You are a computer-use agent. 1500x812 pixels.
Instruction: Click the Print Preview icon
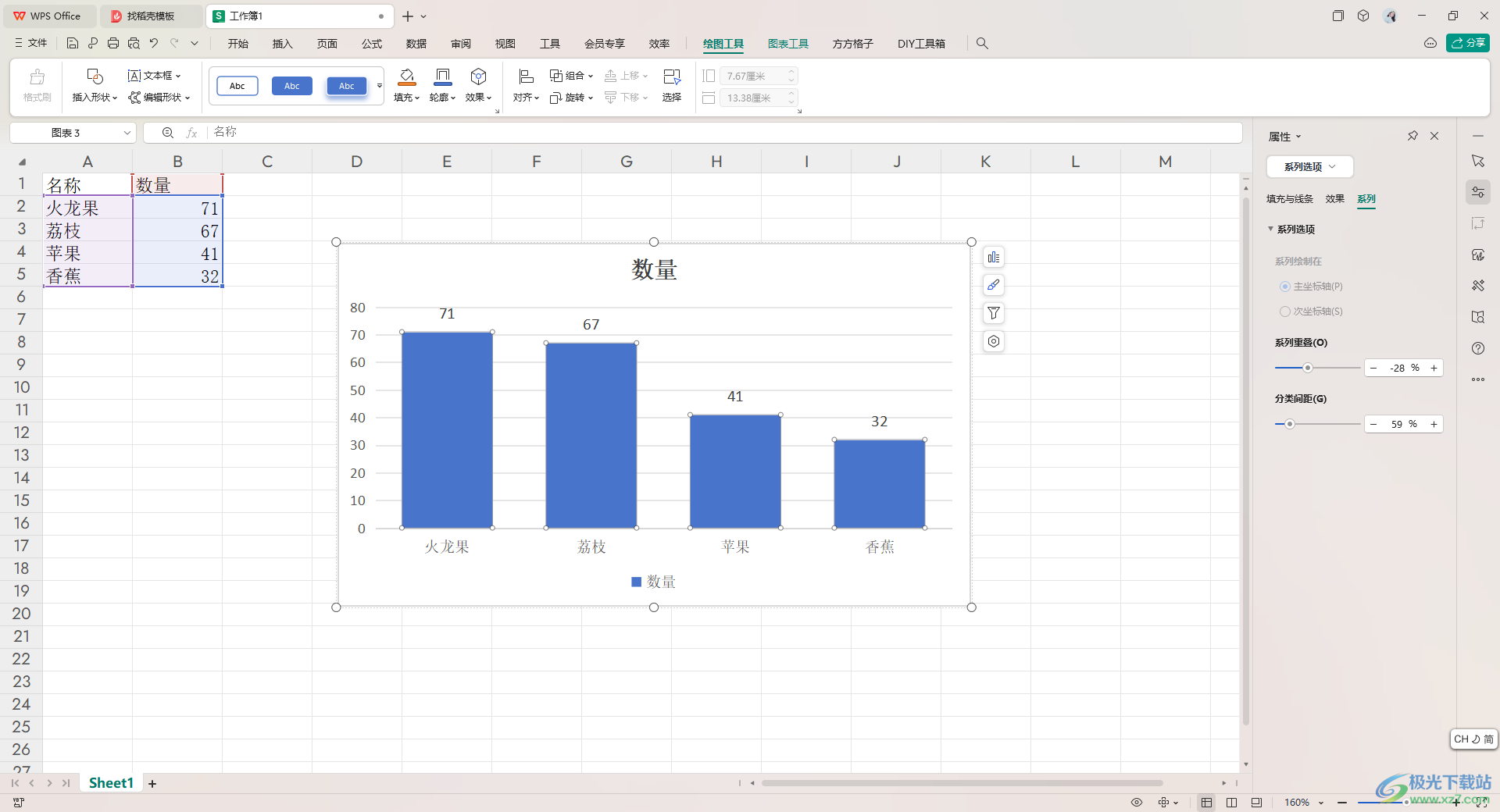[x=134, y=44]
